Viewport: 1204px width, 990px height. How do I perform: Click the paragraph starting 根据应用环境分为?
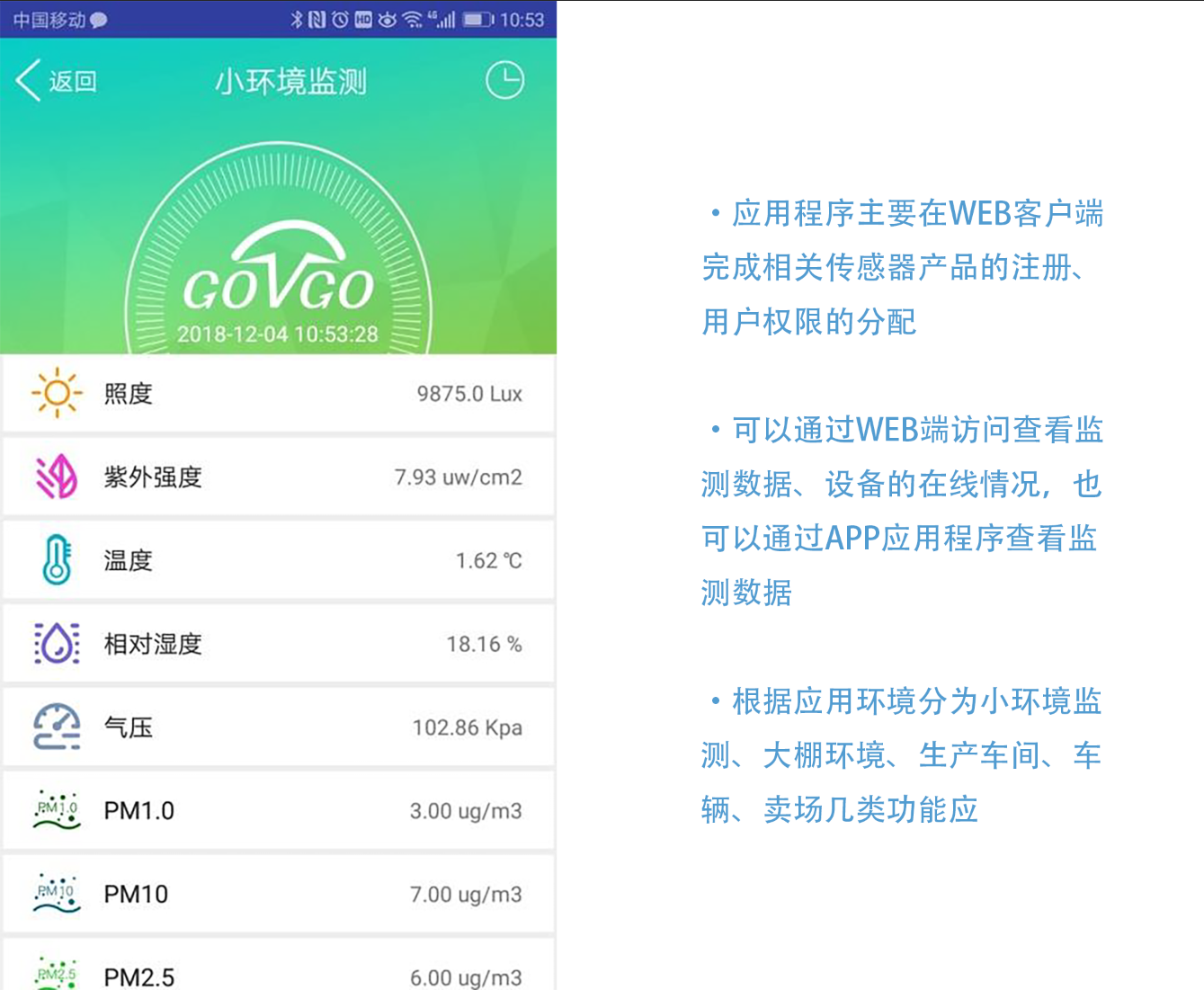902,755
